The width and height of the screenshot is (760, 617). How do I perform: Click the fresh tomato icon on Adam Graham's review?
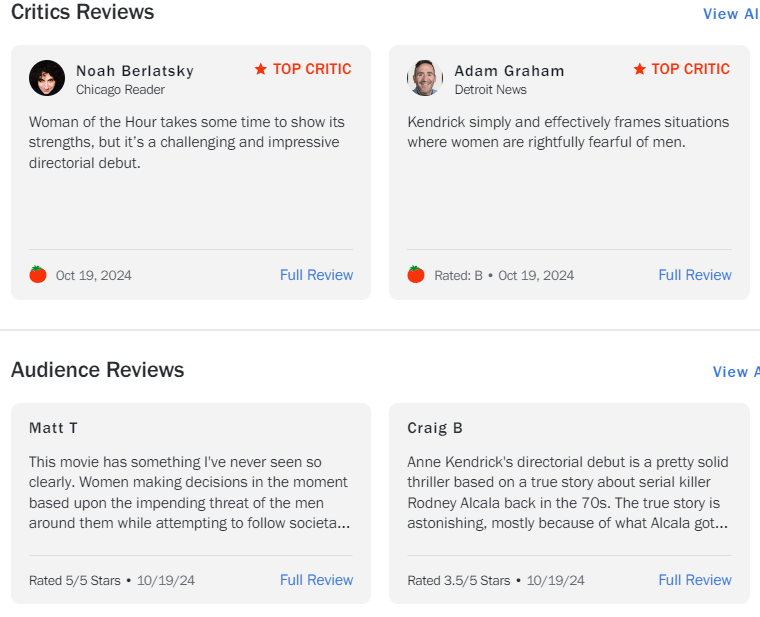pyautogui.click(x=416, y=275)
